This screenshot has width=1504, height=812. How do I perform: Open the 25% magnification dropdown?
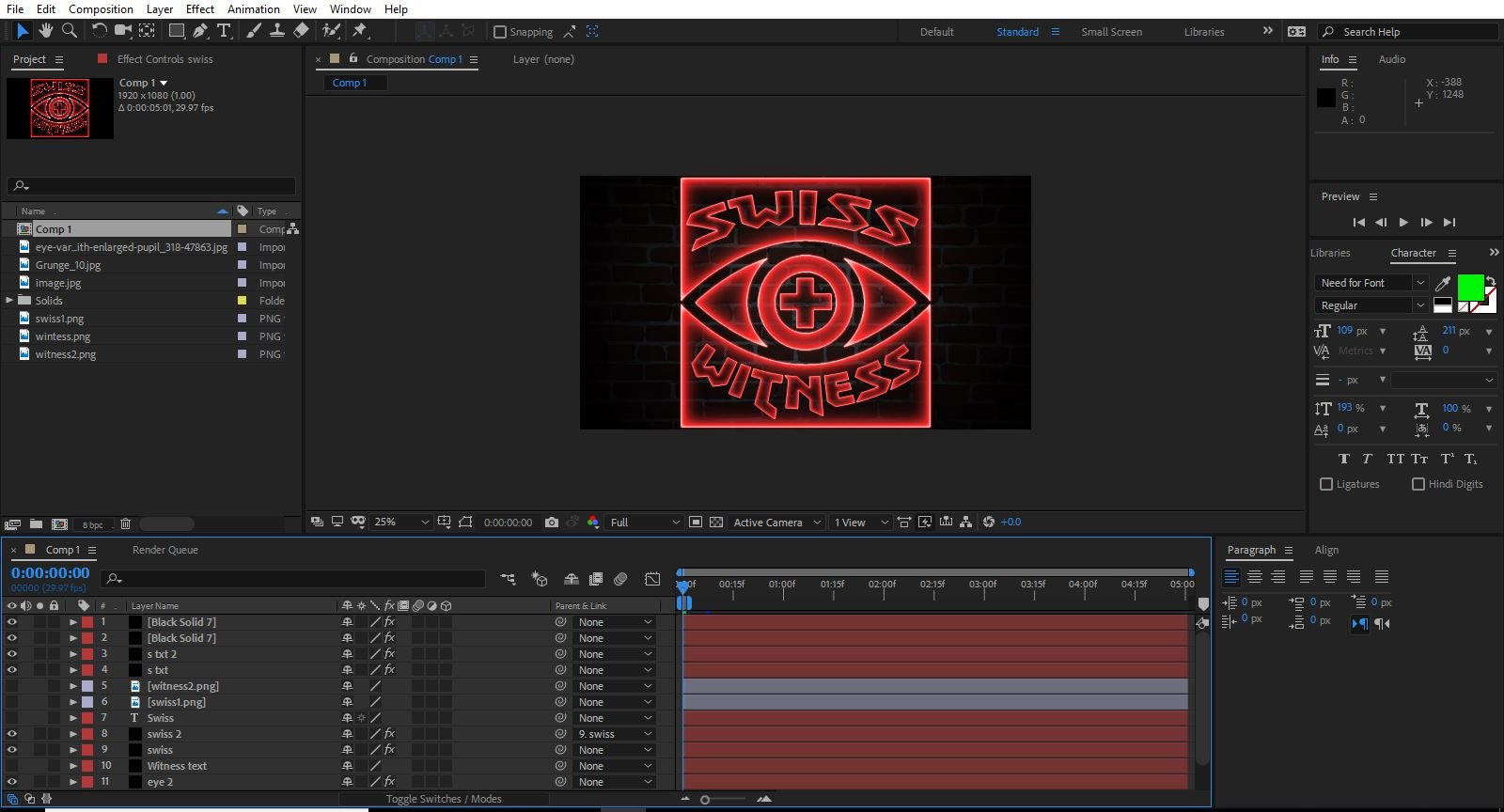[401, 522]
